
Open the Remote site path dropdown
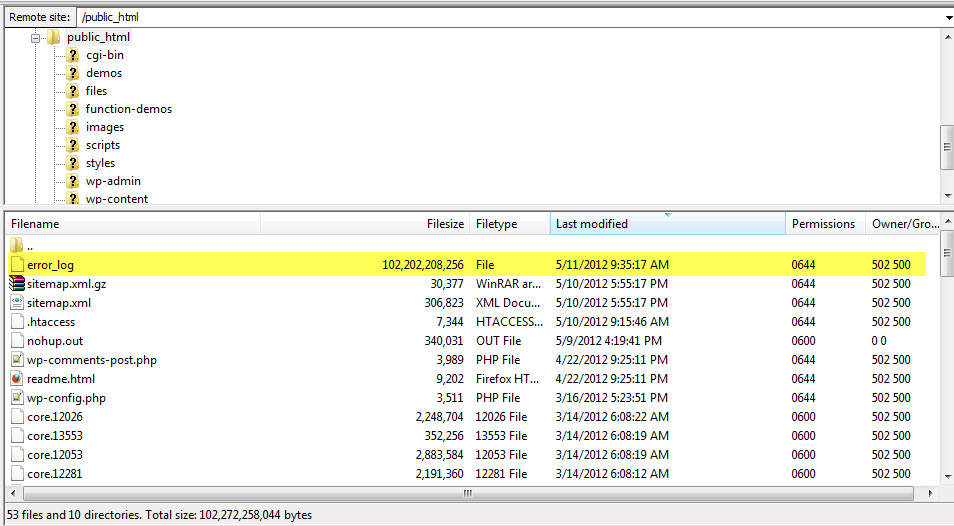[946, 18]
